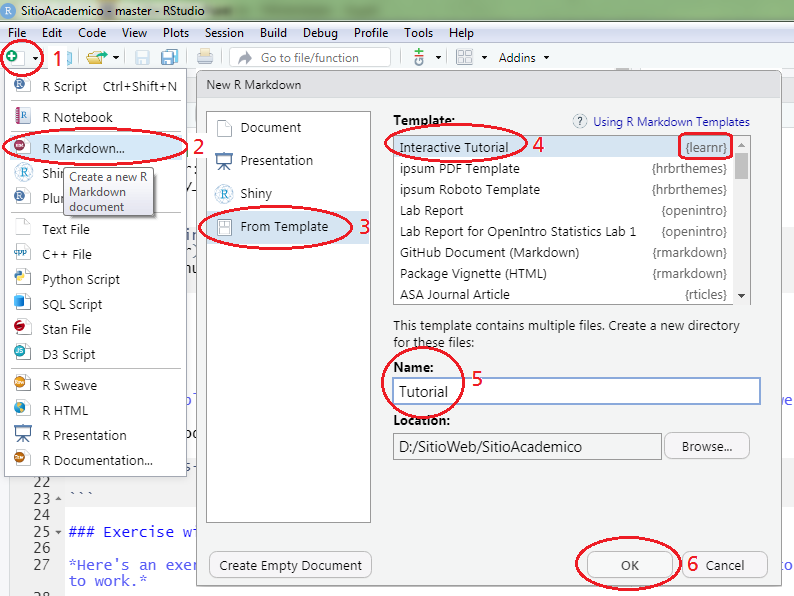
Task: Select Package Vignette (HTML) template
Action: tap(563, 273)
